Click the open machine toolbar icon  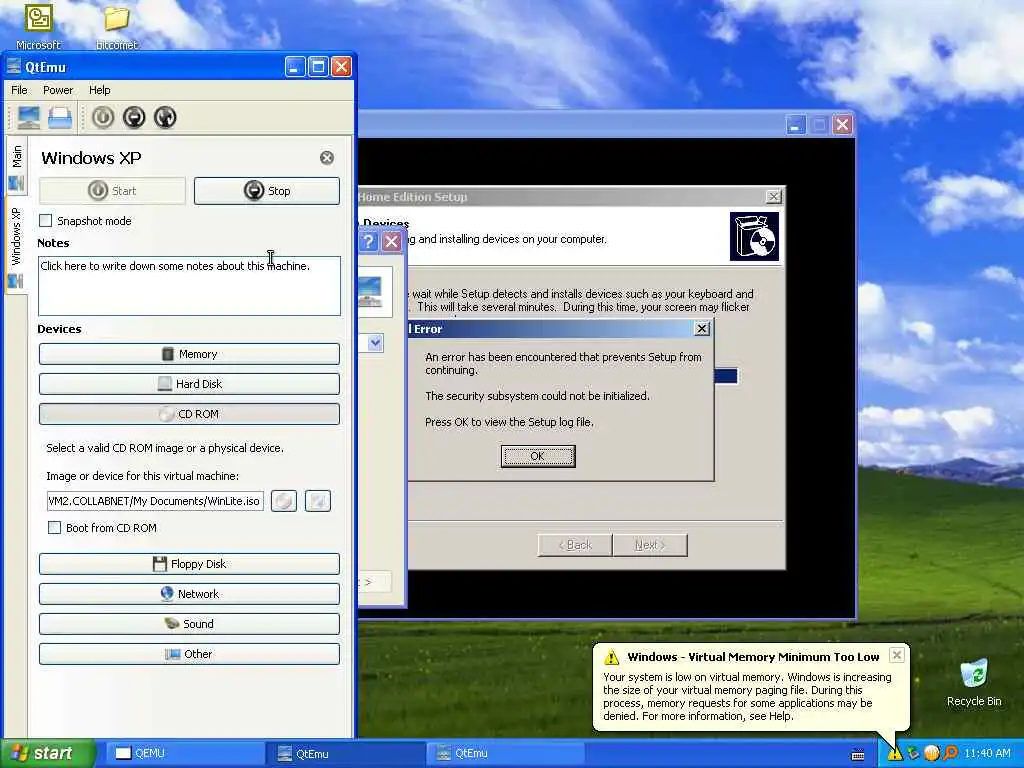[x=59, y=118]
